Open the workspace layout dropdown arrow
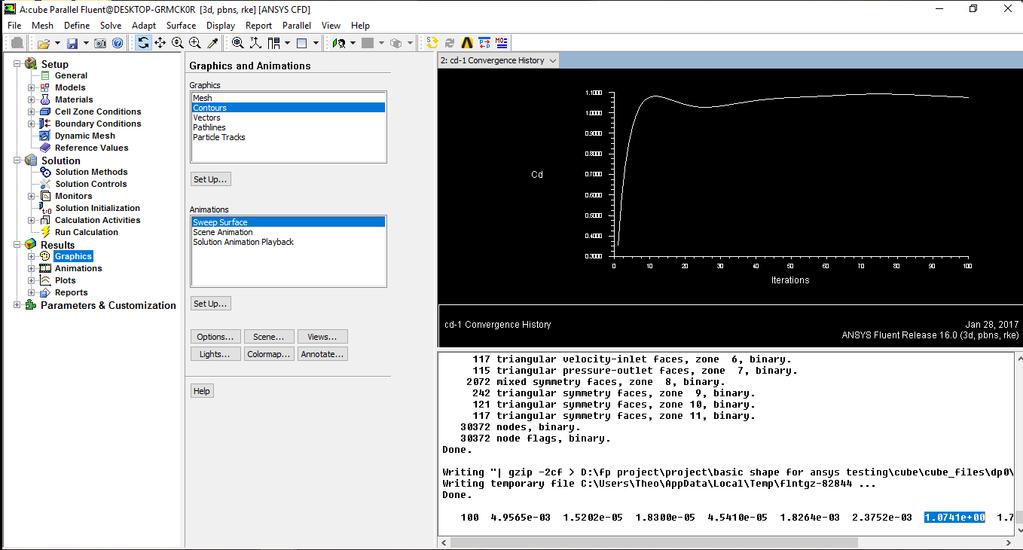 287,43
